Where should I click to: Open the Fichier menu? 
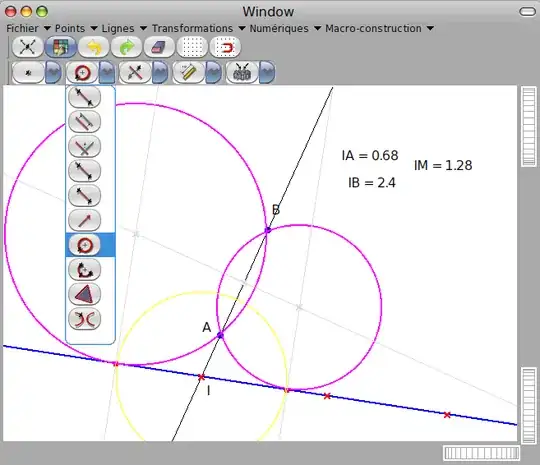click(28, 28)
